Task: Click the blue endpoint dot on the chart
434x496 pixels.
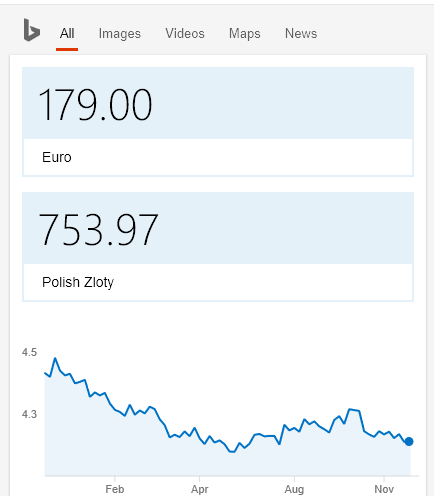Action: tap(409, 441)
